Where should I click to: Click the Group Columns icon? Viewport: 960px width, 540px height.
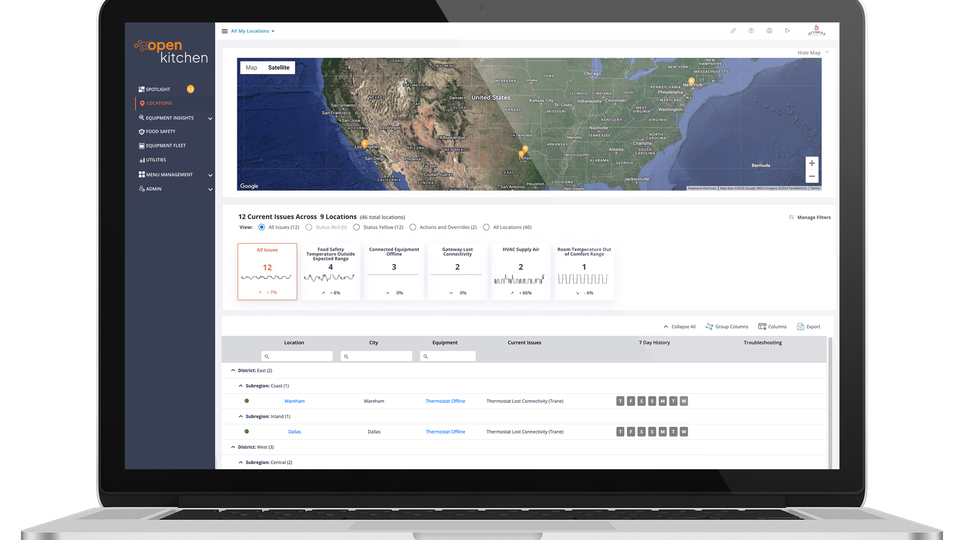(x=708, y=326)
